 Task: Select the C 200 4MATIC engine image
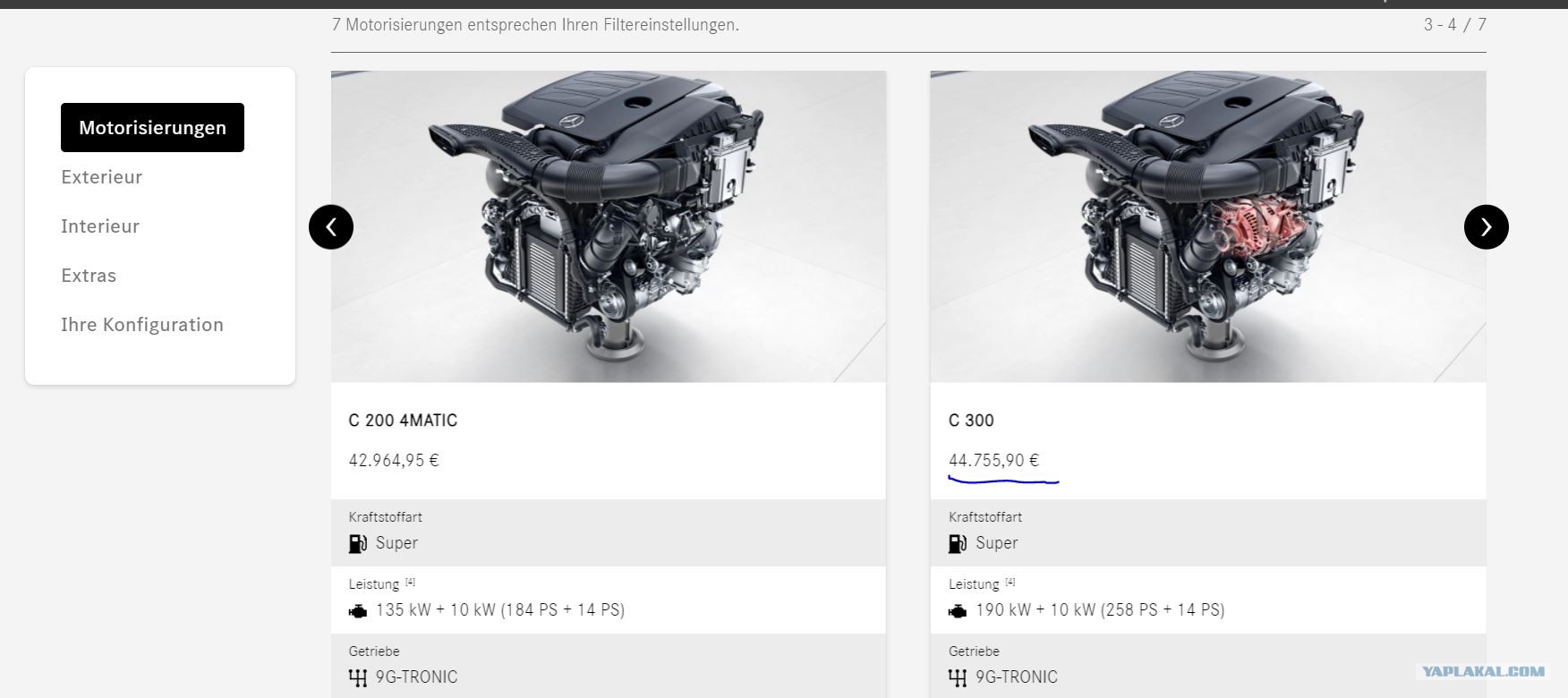[609, 226]
